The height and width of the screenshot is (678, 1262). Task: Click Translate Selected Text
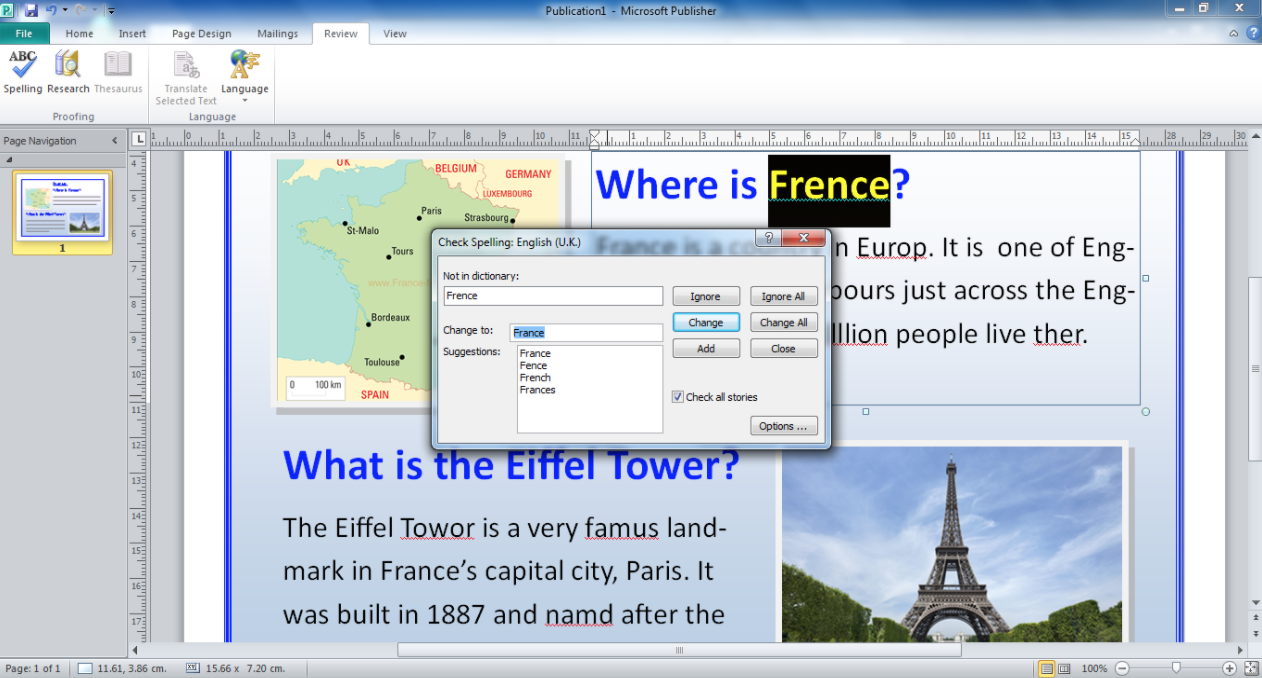[x=186, y=78]
